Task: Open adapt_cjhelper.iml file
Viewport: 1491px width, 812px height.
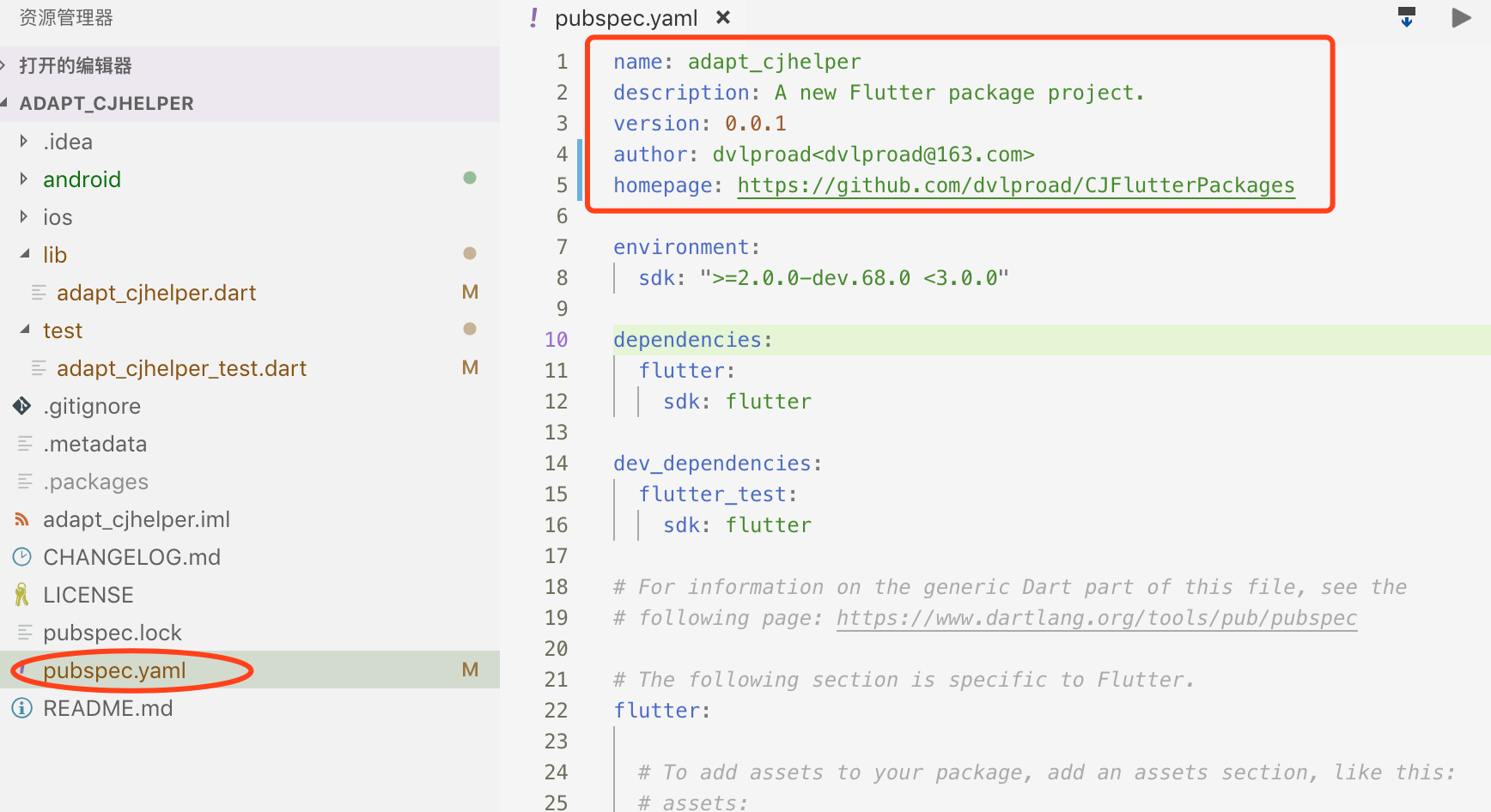Action: click(137, 519)
